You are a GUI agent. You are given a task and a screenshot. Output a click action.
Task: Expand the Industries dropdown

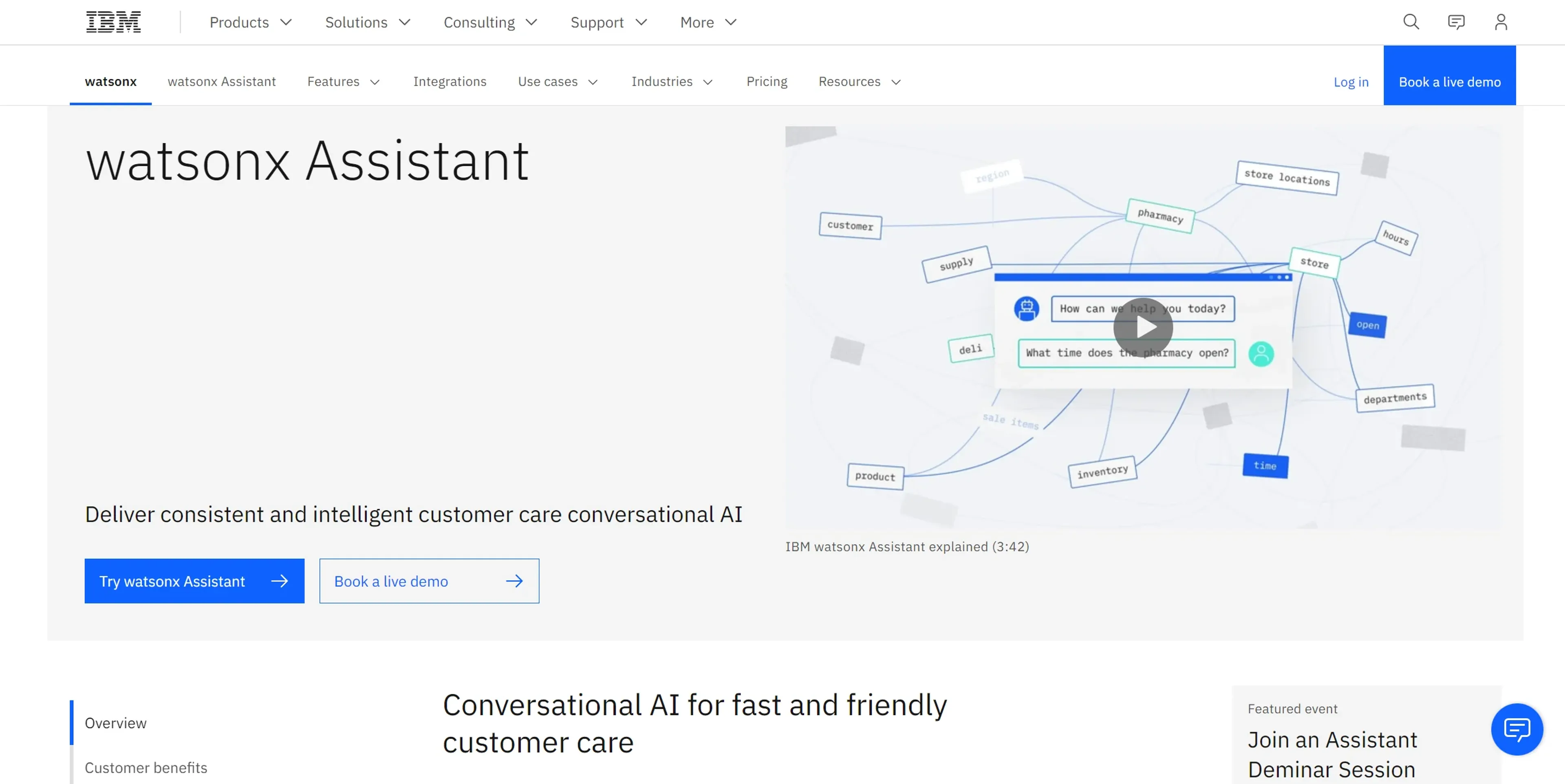672,81
